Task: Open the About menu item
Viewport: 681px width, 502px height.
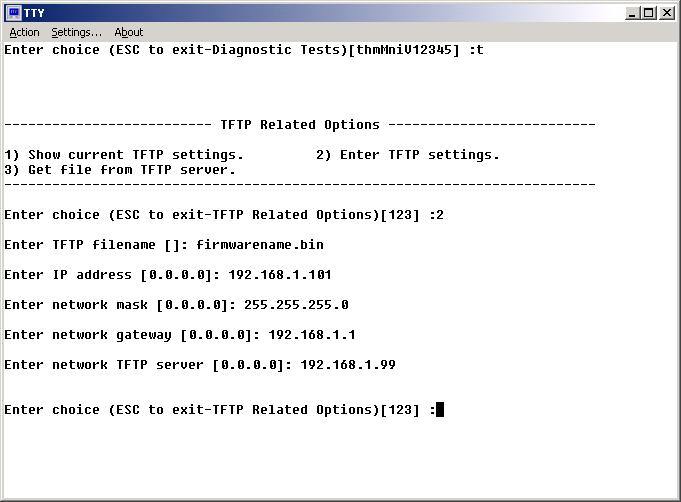Action: [128, 32]
